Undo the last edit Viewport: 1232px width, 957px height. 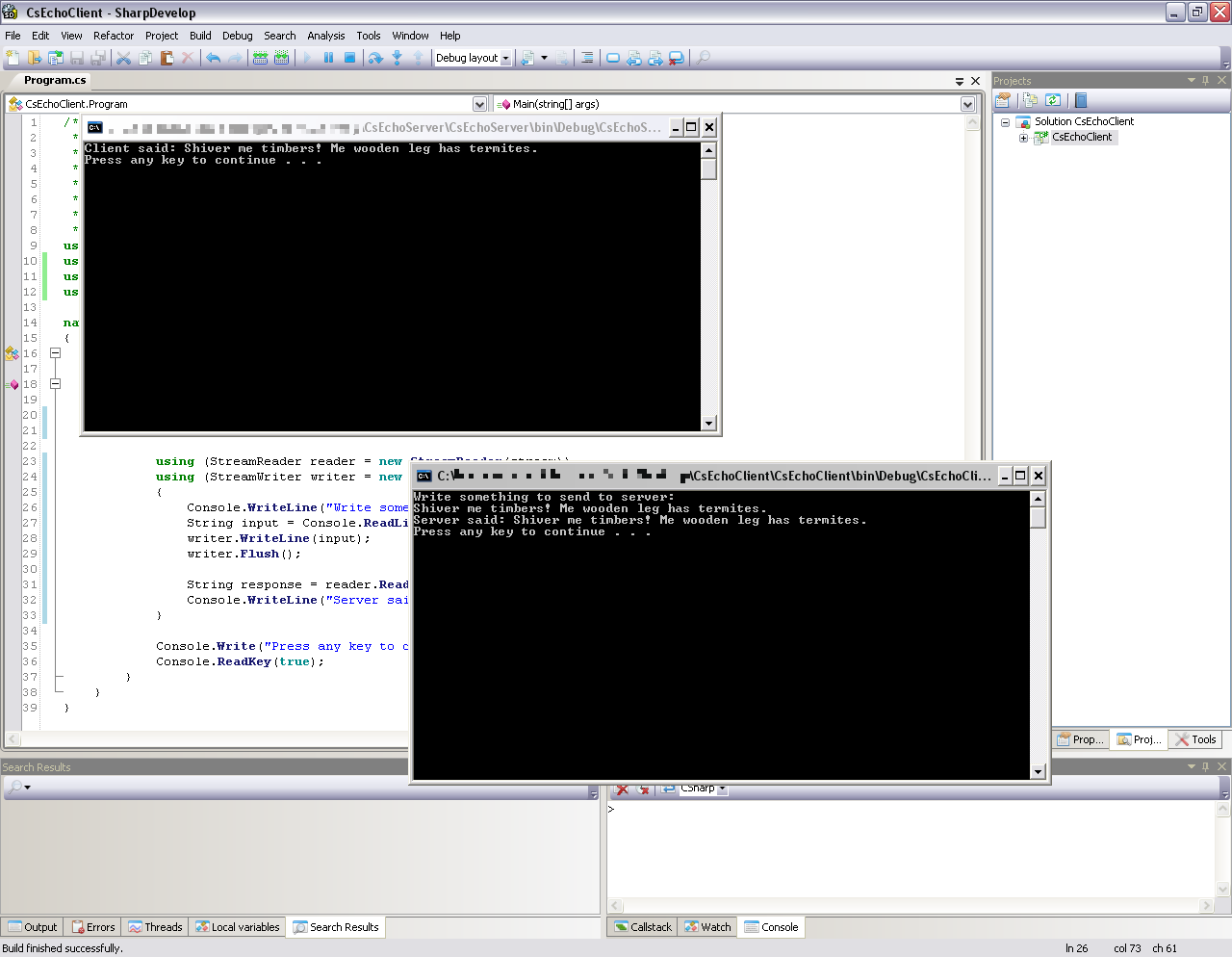213,58
